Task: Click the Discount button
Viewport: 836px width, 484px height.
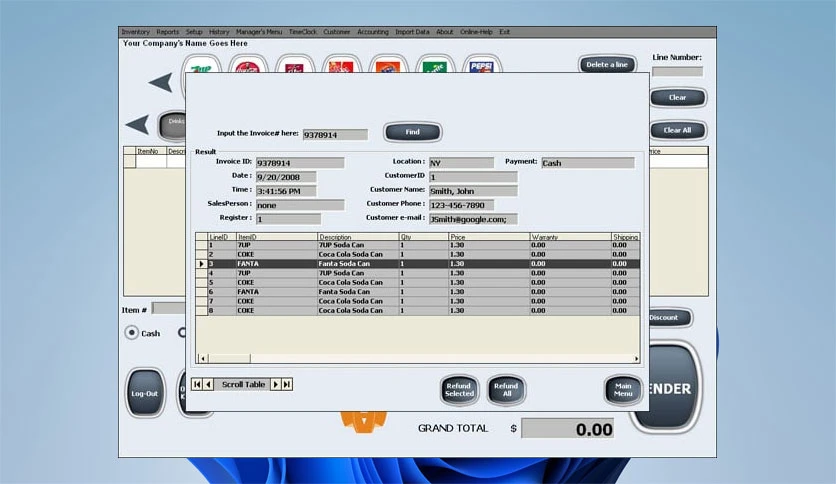Action: 670,318
